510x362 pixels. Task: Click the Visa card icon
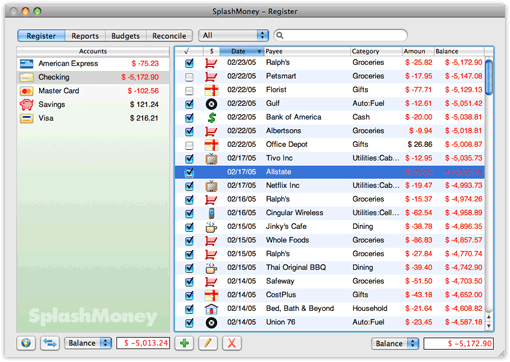click(x=26, y=118)
